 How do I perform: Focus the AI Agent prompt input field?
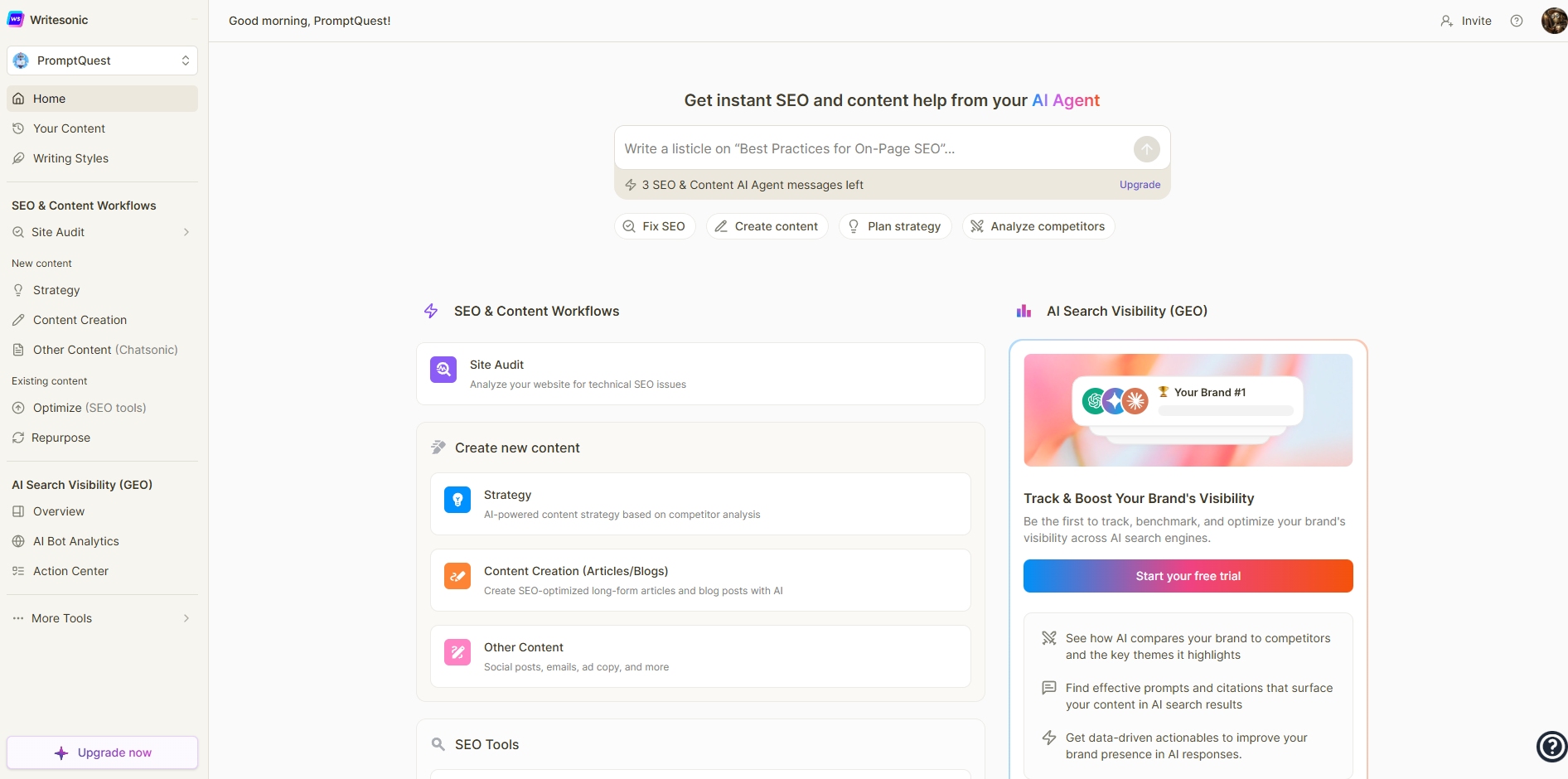870,149
